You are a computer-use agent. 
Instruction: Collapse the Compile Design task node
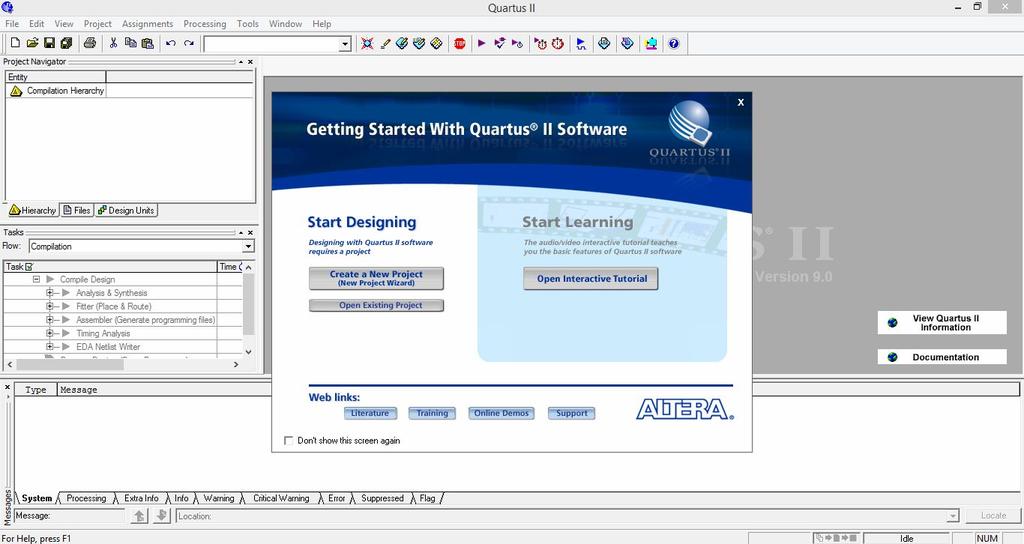[37, 279]
